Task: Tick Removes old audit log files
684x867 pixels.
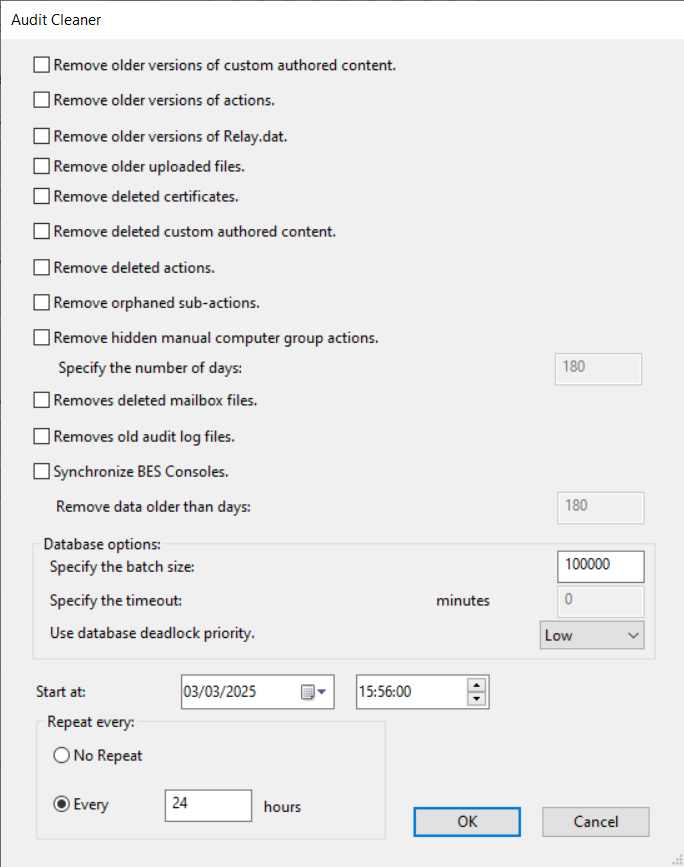Action: (x=41, y=436)
